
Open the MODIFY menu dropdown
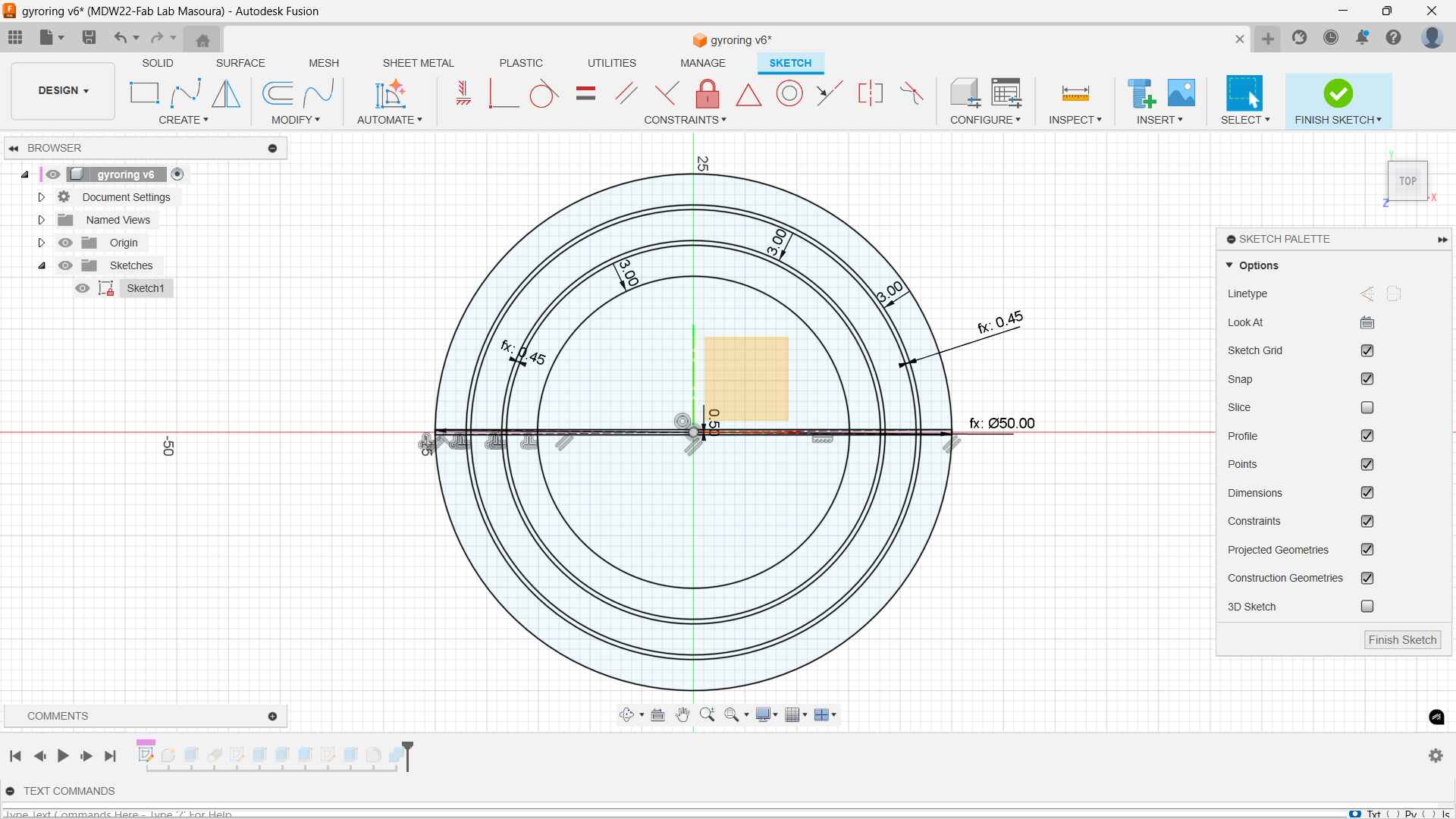tap(296, 120)
